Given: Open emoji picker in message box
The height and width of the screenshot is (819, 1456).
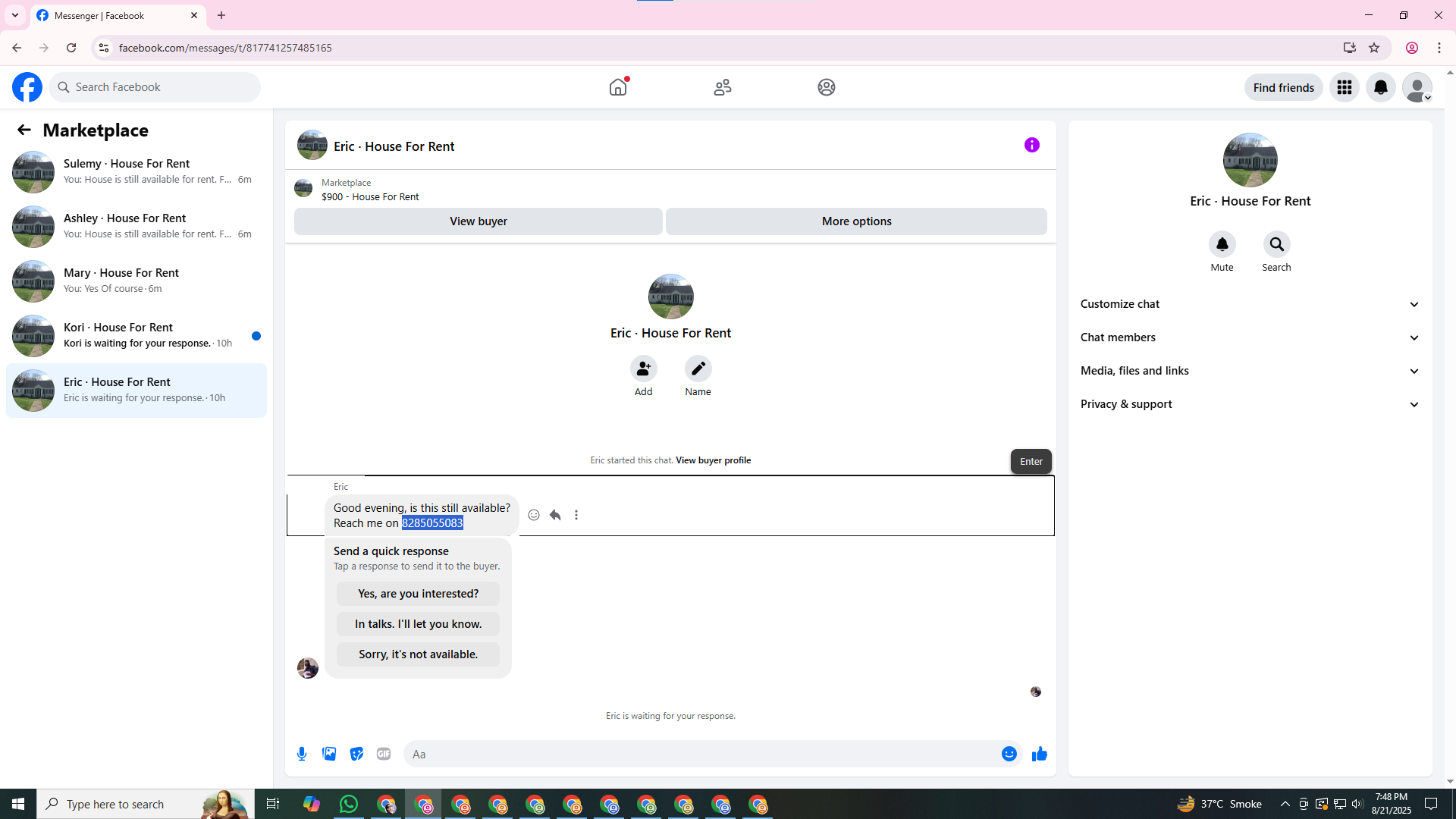Looking at the screenshot, I should coord(1009,754).
